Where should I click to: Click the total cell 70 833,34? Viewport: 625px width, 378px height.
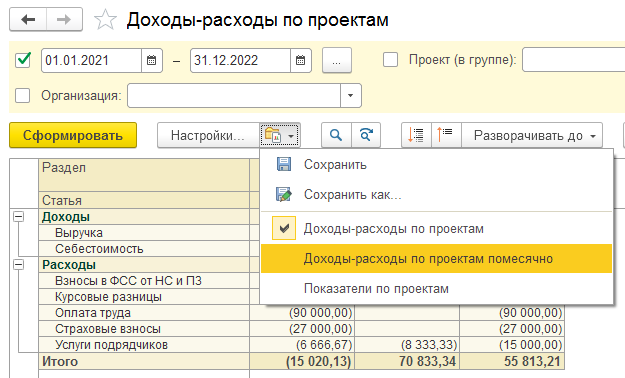click(407, 361)
